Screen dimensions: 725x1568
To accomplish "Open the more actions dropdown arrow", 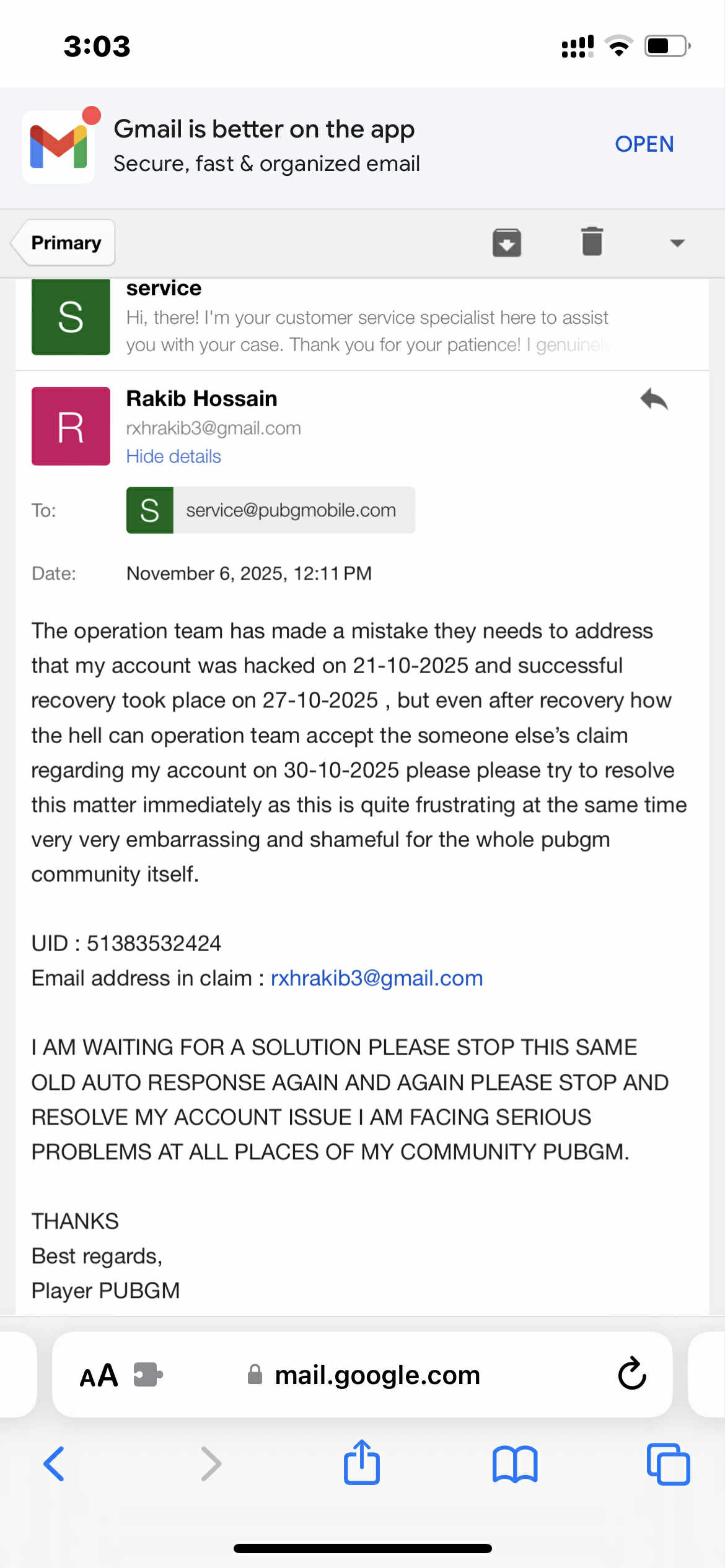I will coord(677,243).
